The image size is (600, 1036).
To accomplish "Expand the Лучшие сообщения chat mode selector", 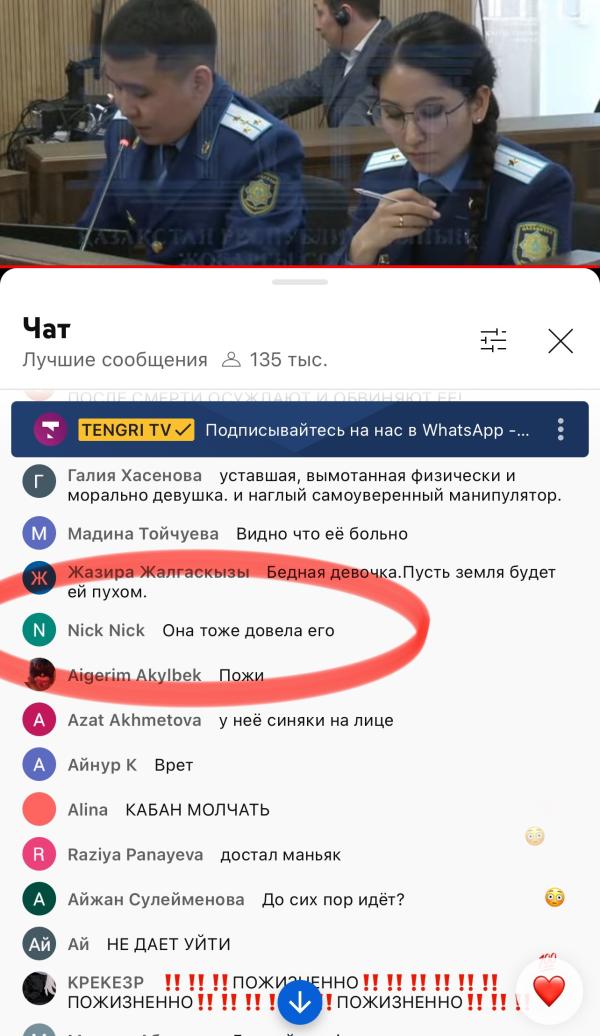I will (x=115, y=360).
